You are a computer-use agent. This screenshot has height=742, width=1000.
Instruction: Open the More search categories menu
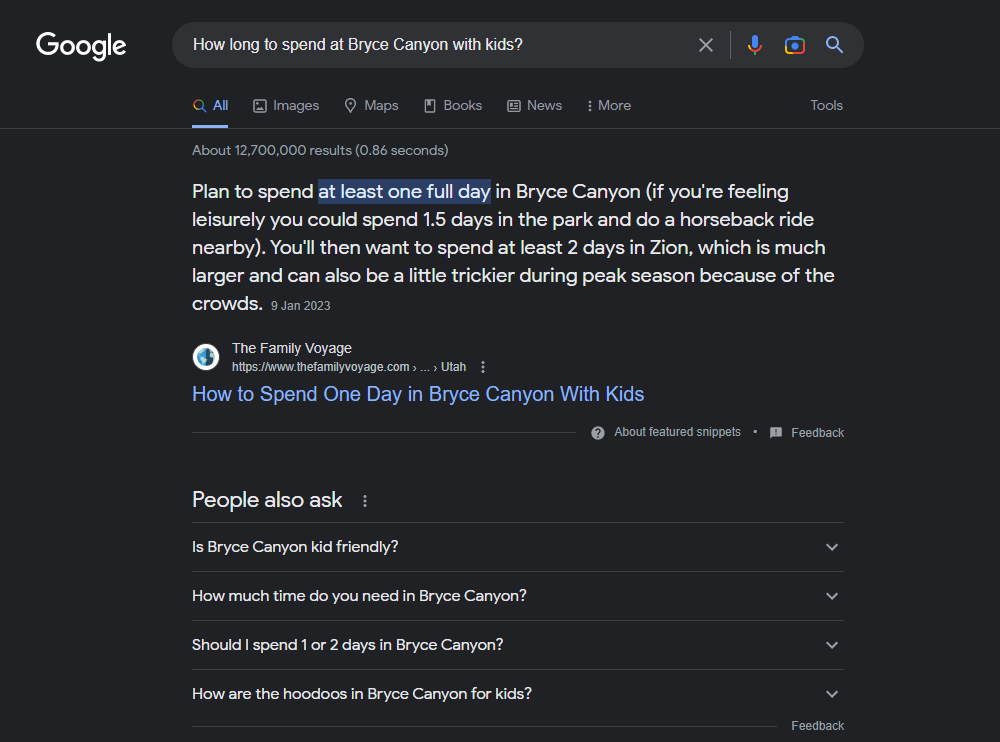click(609, 106)
